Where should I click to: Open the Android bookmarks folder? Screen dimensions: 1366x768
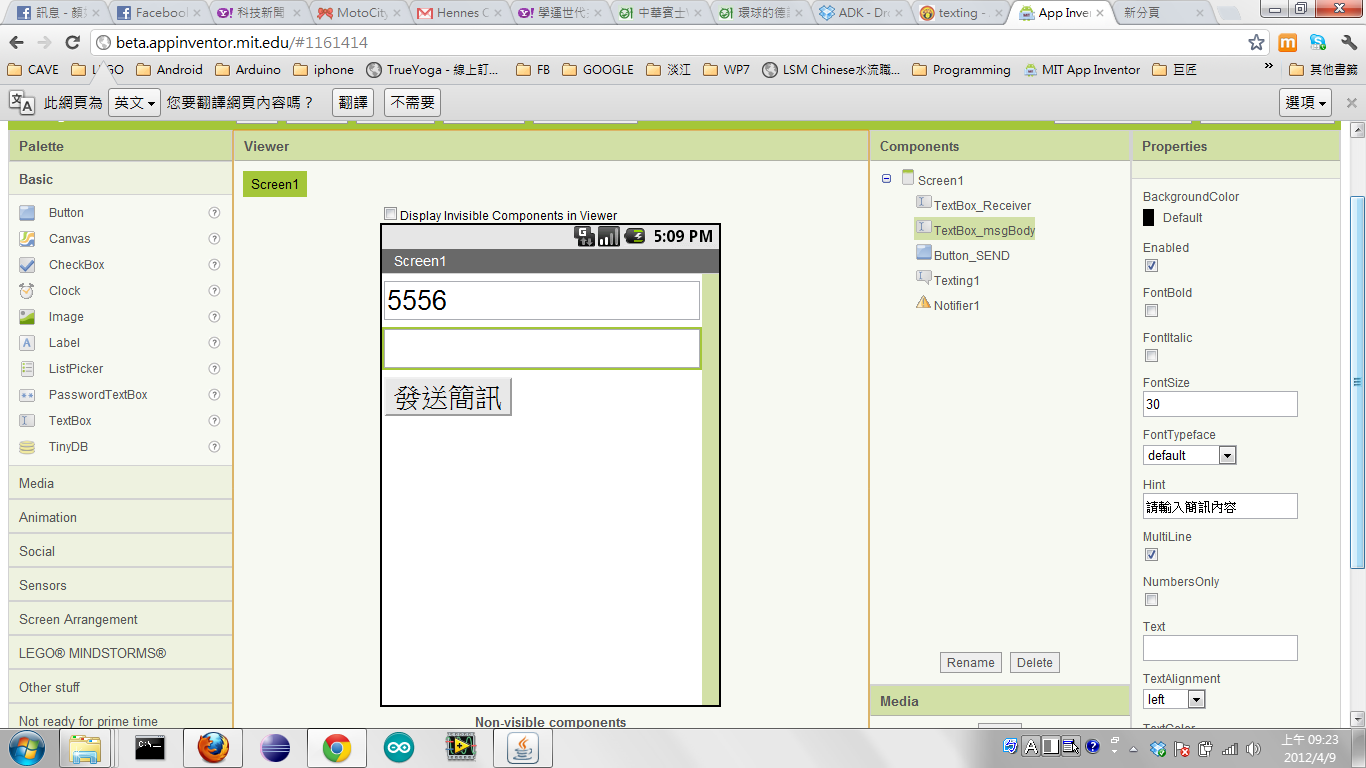pyautogui.click(x=169, y=70)
